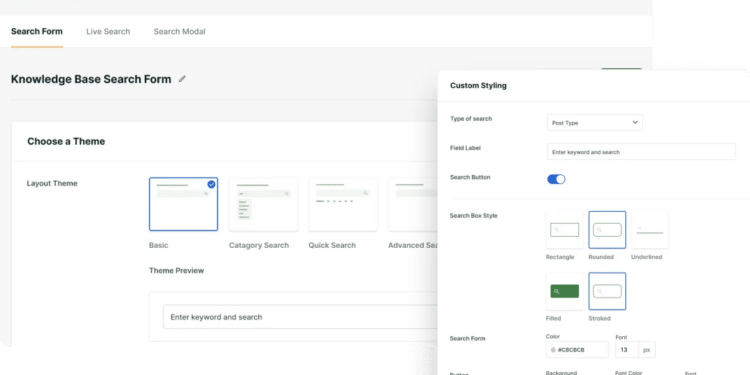The image size is (750, 375).
Task: Choose the Underlined search box style
Action: [x=650, y=230]
